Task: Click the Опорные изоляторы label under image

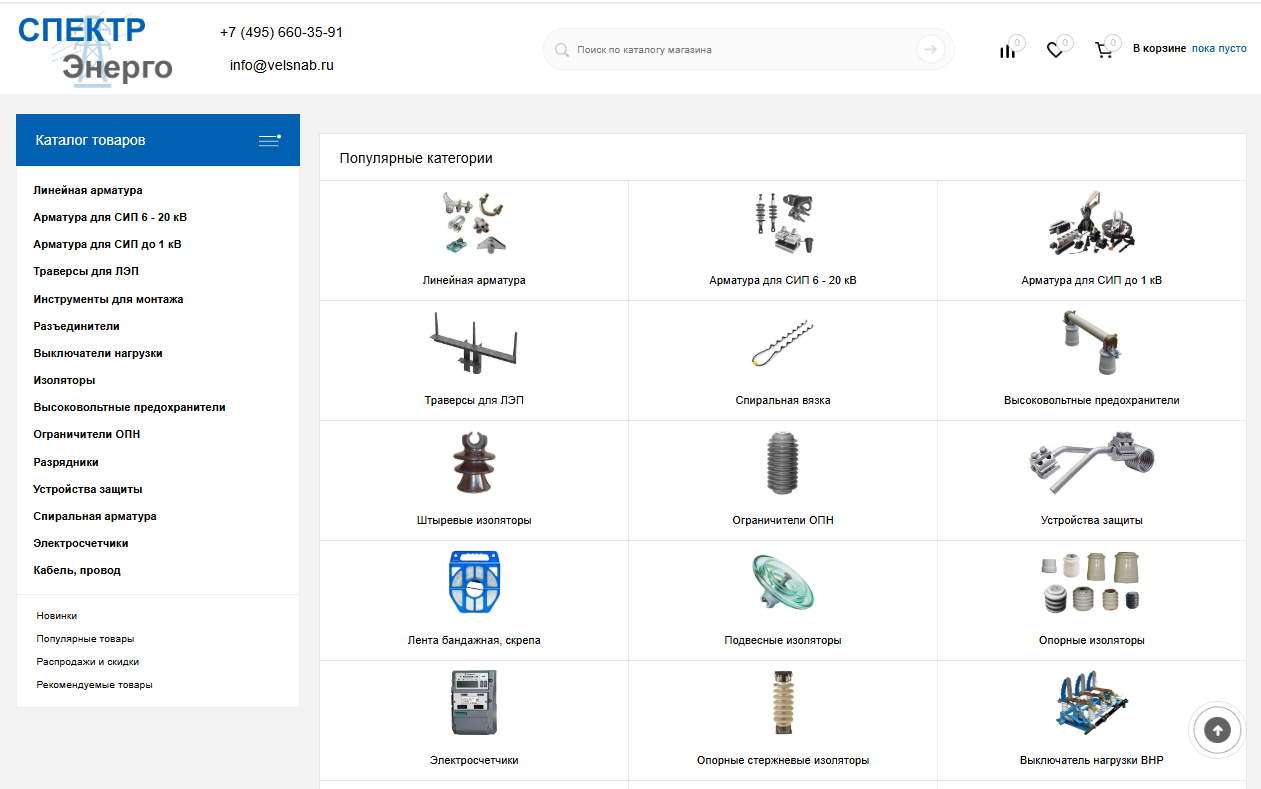Action: tap(1092, 640)
